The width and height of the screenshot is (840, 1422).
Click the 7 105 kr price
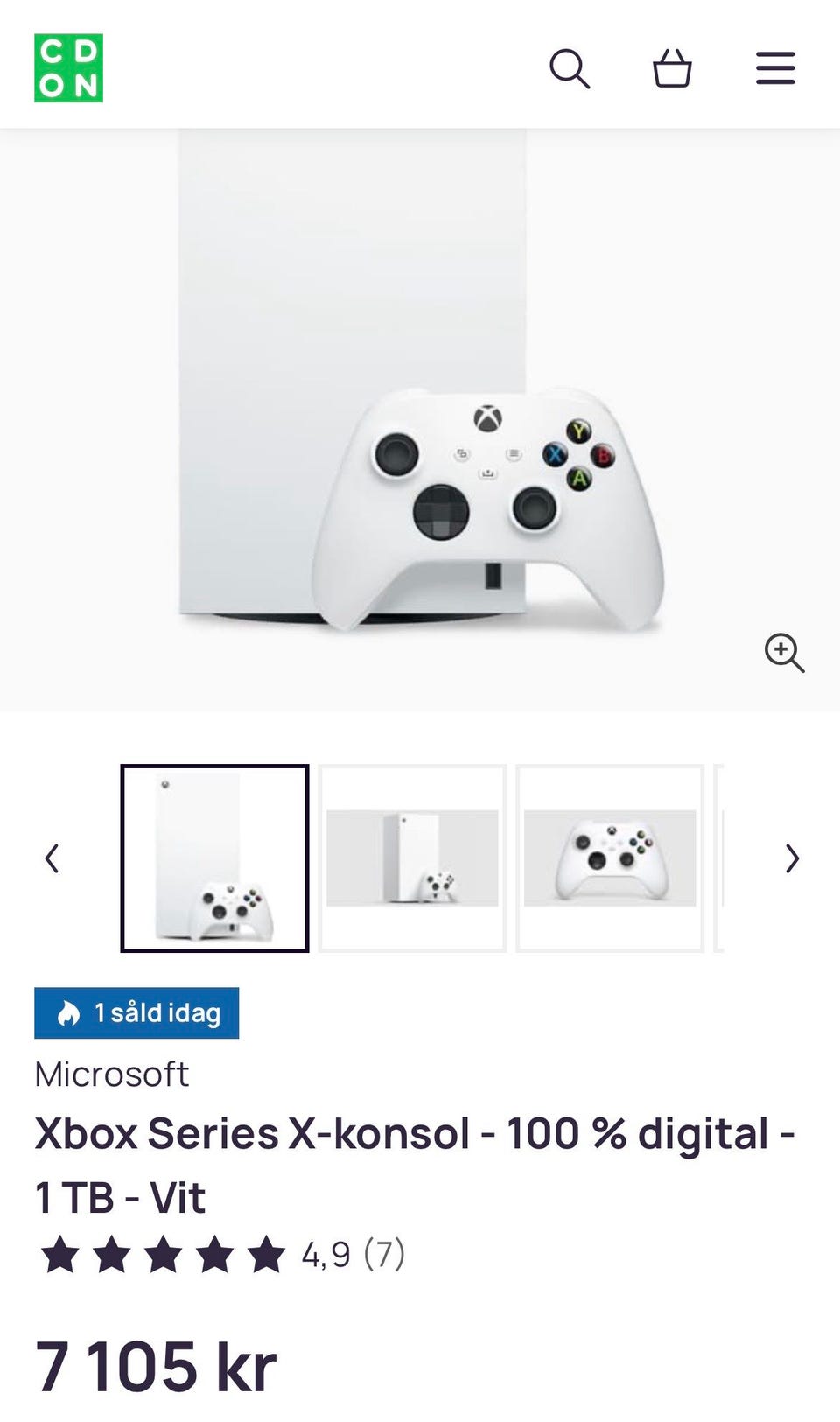click(x=156, y=1366)
